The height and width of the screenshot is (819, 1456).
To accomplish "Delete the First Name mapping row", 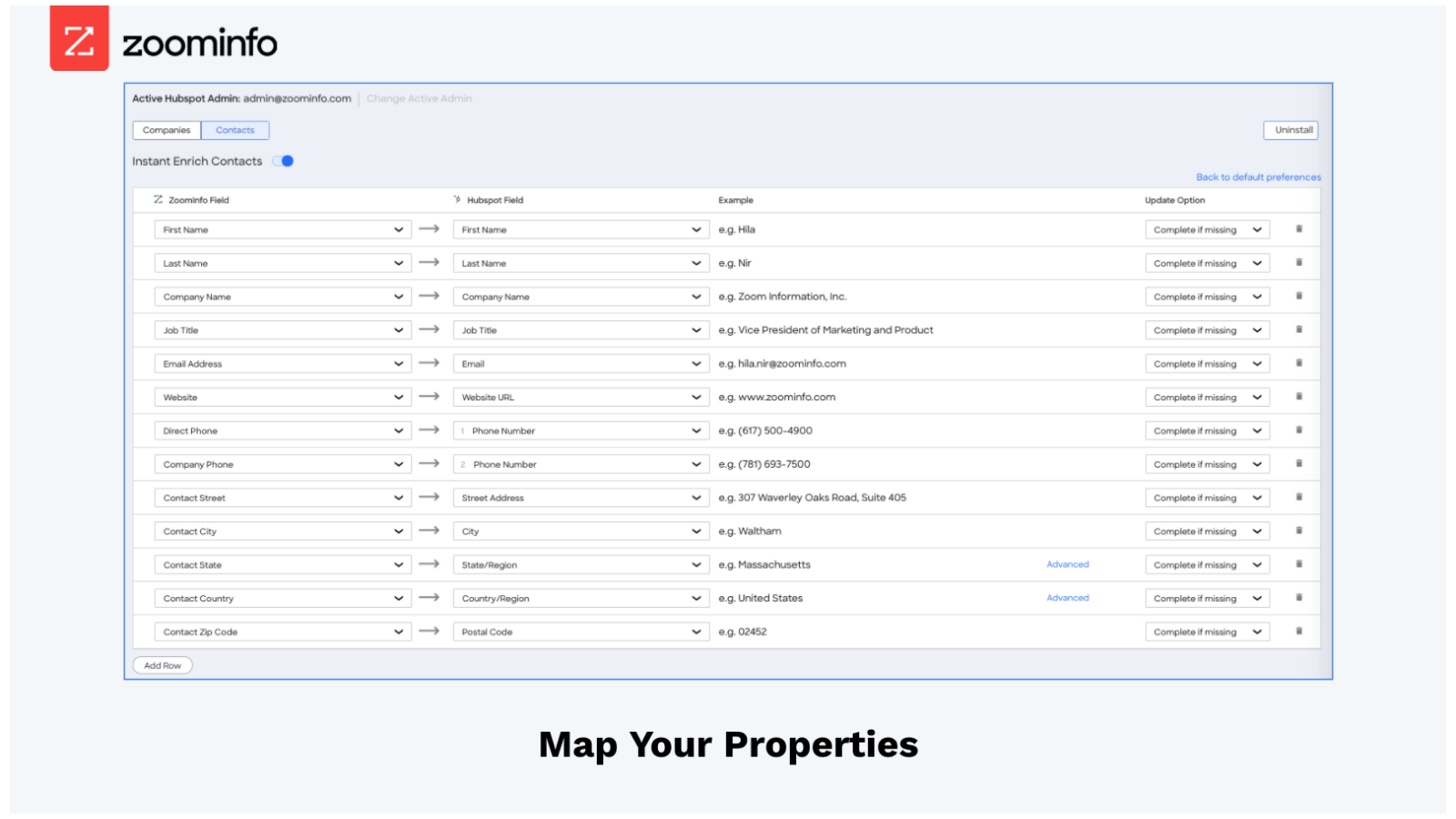I will [1299, 229].
